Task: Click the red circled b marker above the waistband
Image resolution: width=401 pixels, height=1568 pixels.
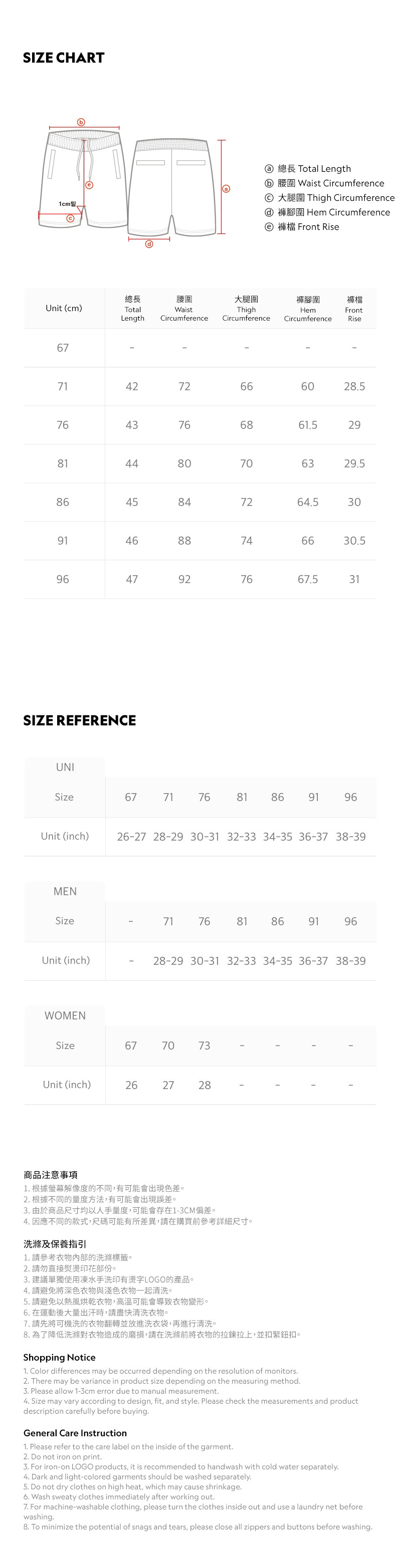Action: pos(81,122)
